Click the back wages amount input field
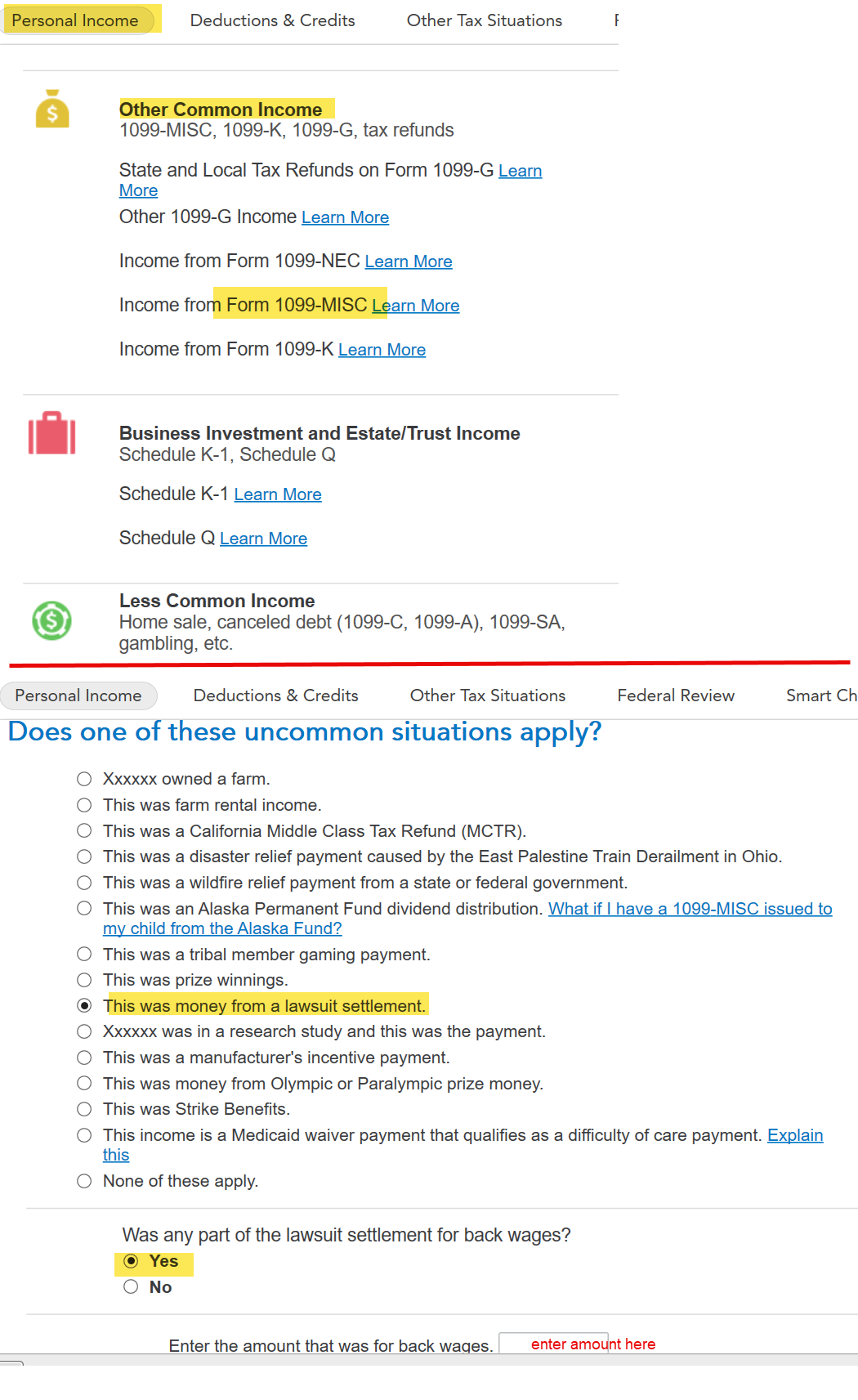The width and height of the screenshot is (858, 1400). (553, 1344)
